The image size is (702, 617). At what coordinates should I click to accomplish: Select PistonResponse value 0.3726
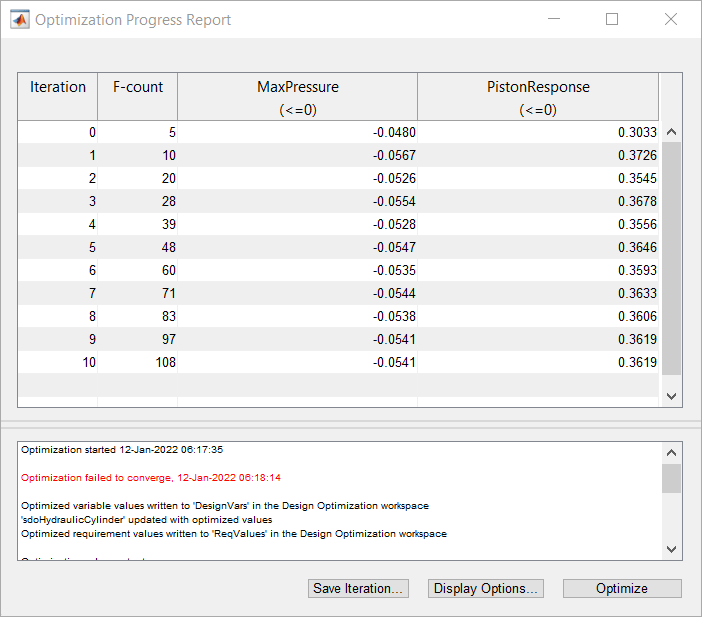(x=538, y=155)
